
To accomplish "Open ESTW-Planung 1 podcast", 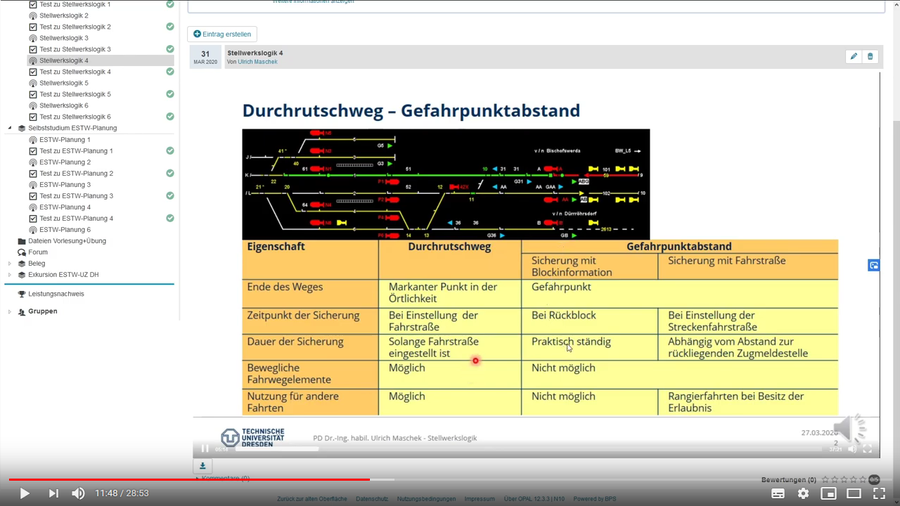I will [x=65, y=139].
